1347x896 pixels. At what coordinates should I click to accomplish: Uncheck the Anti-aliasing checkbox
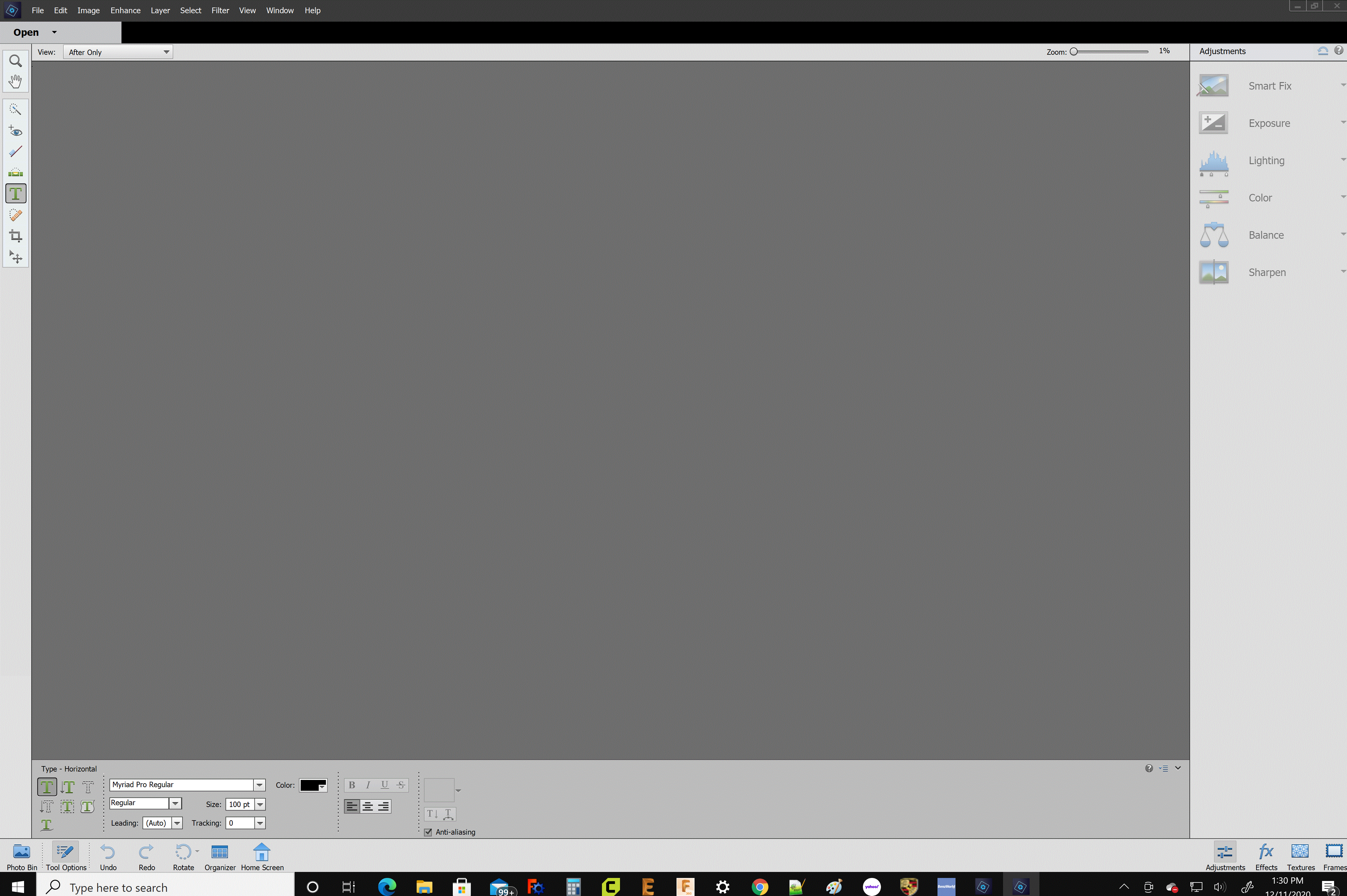[428, 832]
